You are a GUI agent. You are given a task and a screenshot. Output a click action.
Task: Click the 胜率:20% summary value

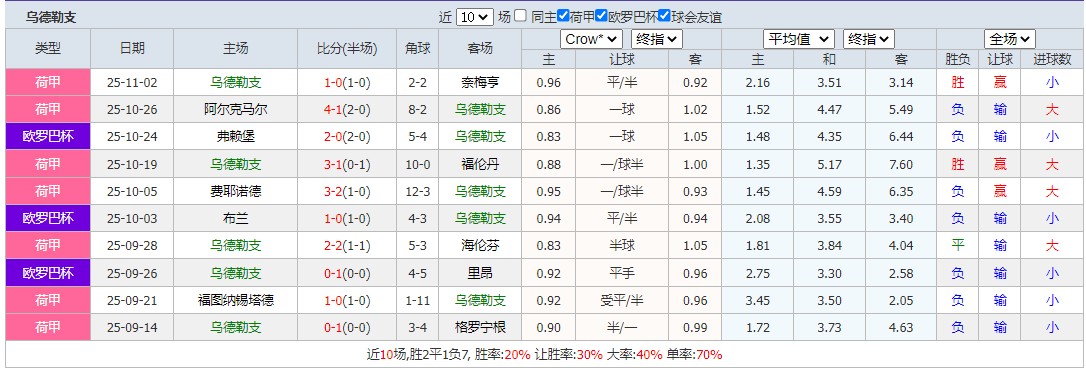(x=504, y=354)
